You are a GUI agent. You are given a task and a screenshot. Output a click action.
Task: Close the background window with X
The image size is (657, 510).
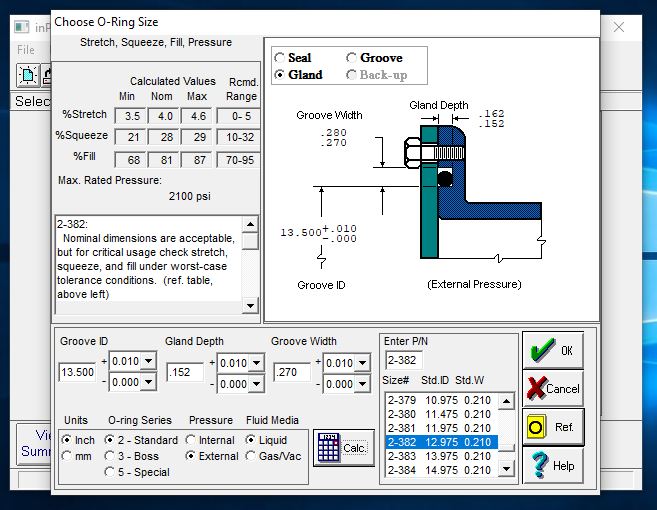tap(619, 27)
